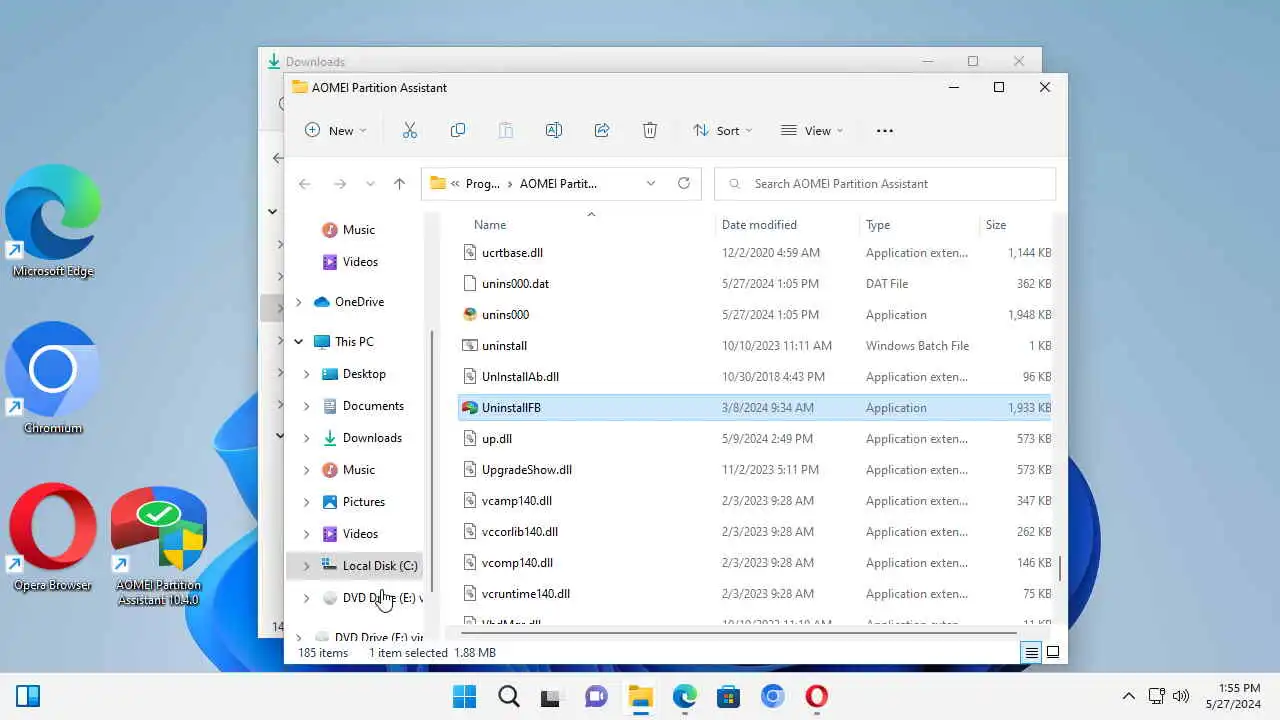Select file UpgradeShow.dll
Viewport: 1280px width, 720px height.
755,470
